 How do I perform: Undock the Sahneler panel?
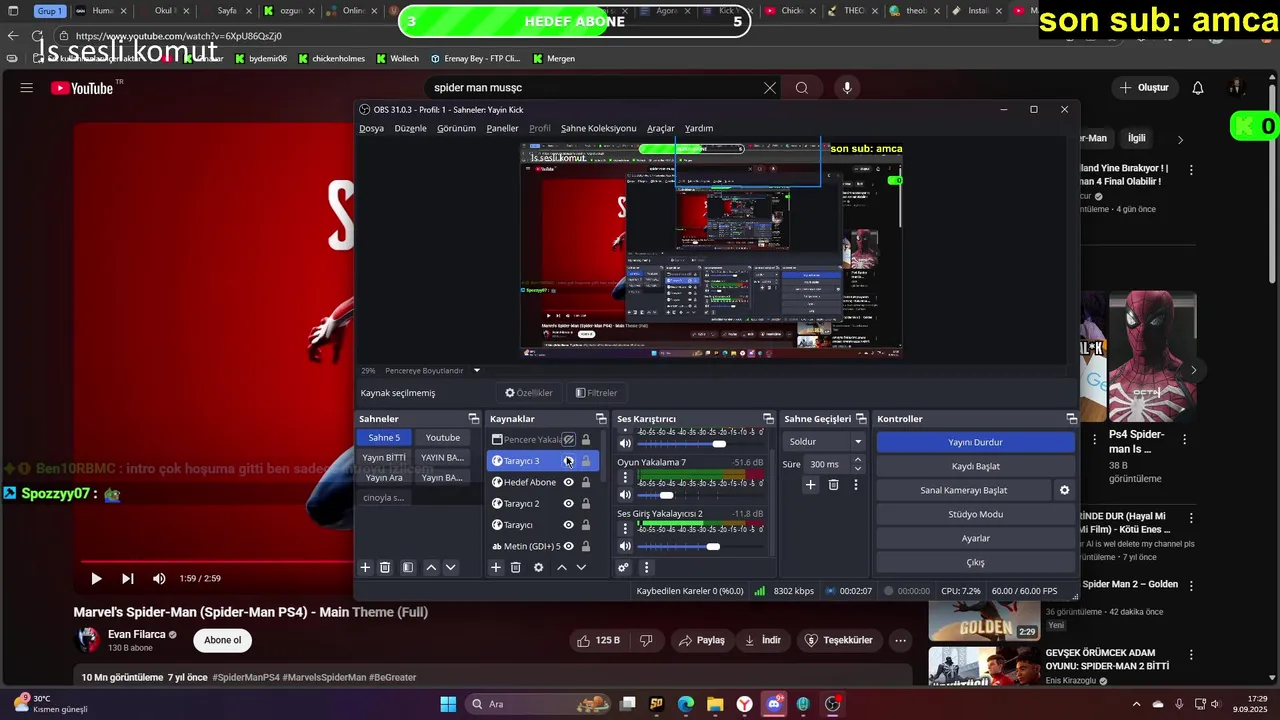click(x=474, y=418)
